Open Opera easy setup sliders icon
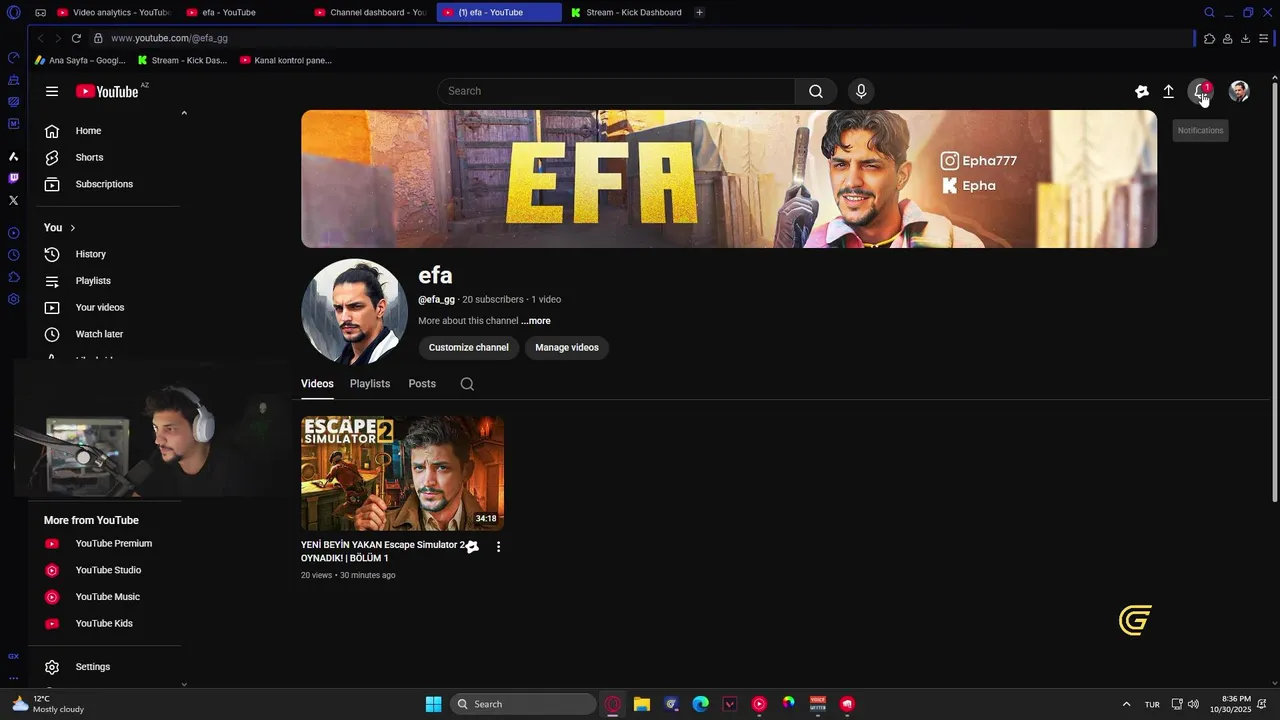This screenshot has width=1280, height=720. pos(1264,38)
